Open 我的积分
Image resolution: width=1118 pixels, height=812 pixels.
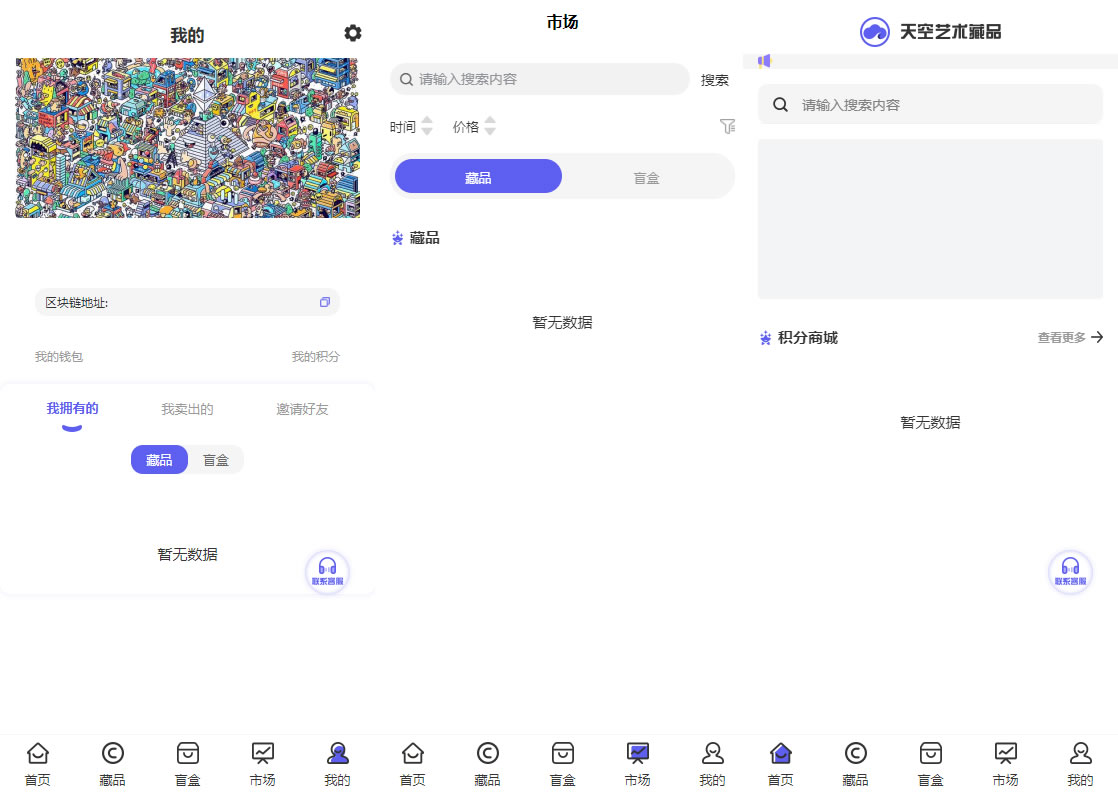[315, 357]
